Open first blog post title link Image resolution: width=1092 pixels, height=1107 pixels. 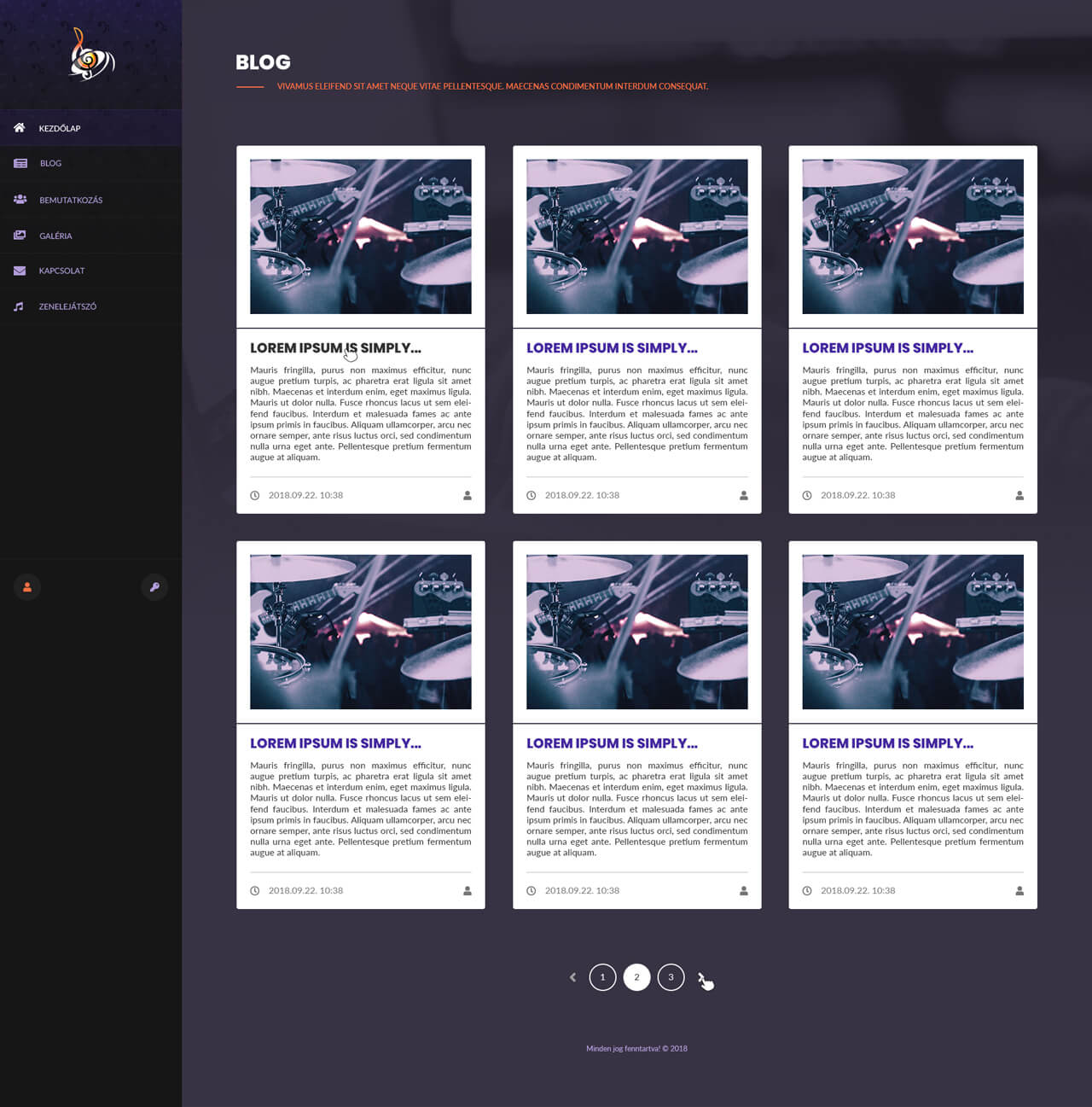pos(335,348)
